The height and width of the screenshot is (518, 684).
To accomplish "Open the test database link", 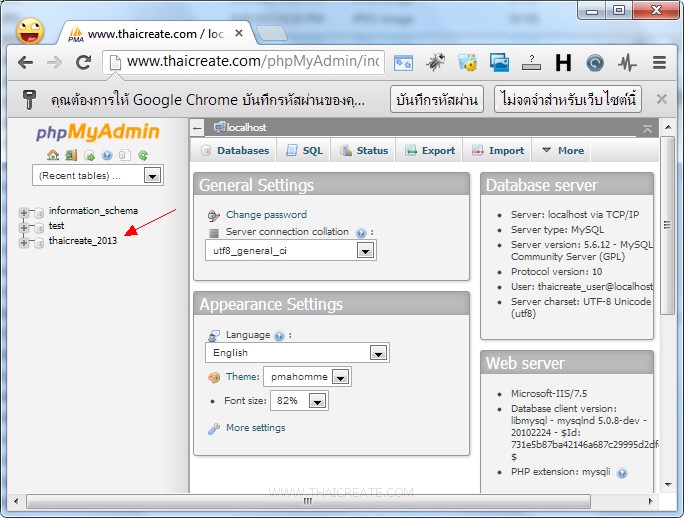I will [56, 226].
